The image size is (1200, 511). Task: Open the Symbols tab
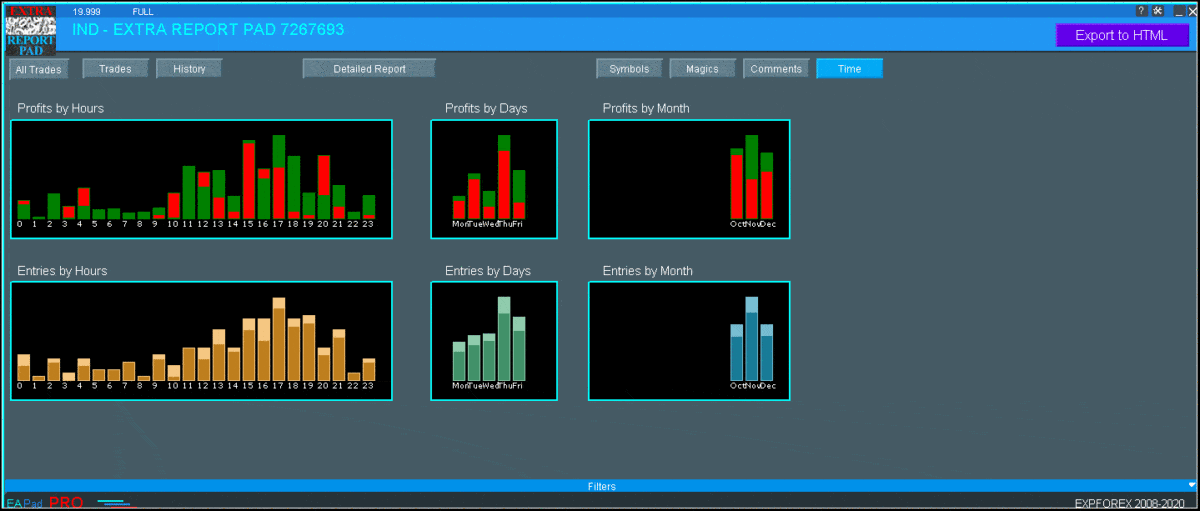[x=629, y=69]
